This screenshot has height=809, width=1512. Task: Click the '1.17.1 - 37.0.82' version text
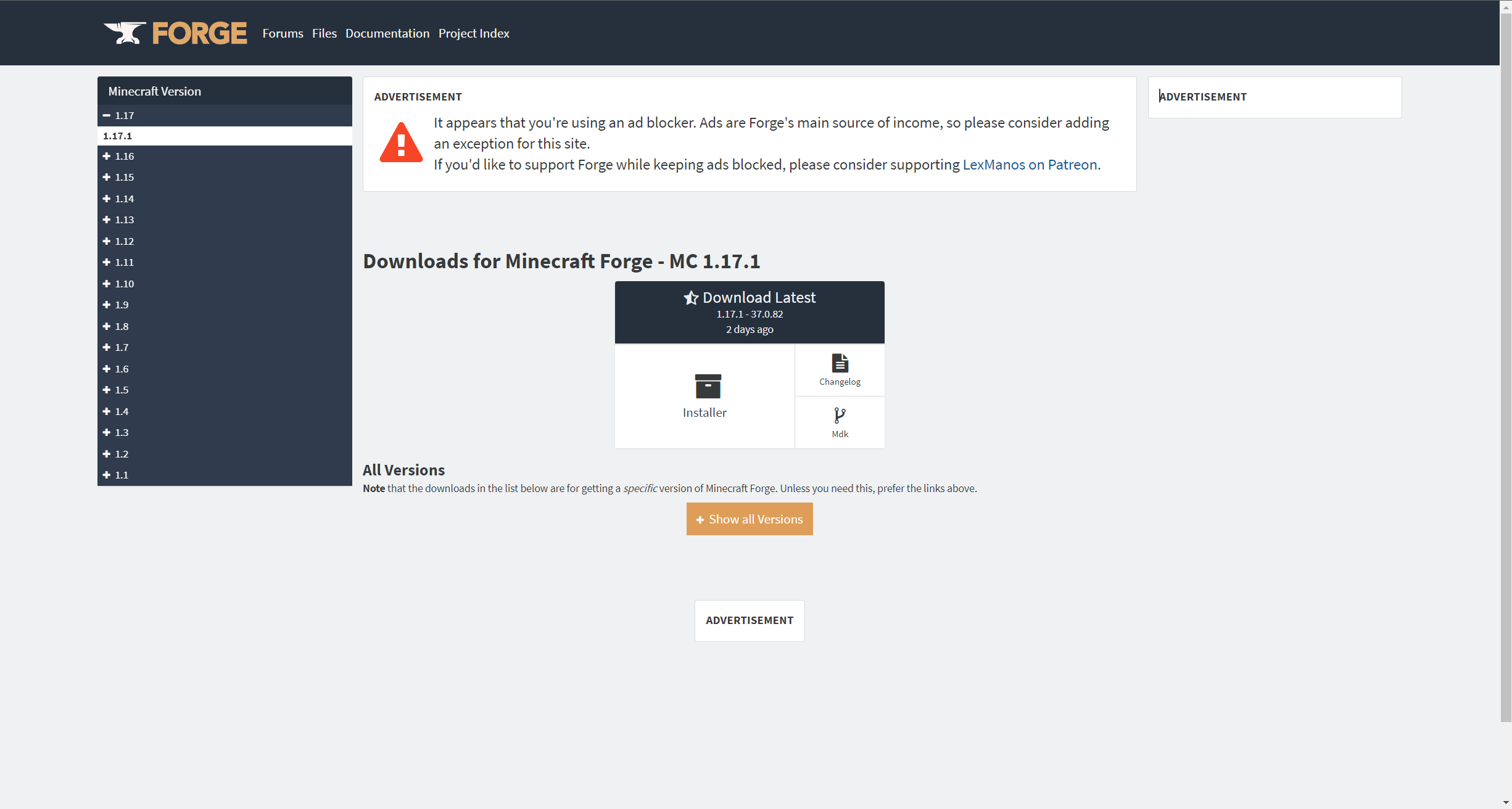750,314
